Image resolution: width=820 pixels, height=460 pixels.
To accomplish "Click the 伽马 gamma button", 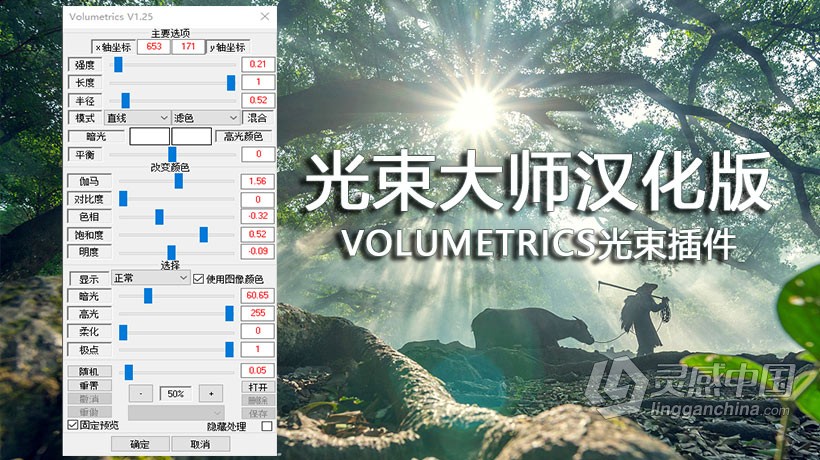I will [x=89, y=181].
